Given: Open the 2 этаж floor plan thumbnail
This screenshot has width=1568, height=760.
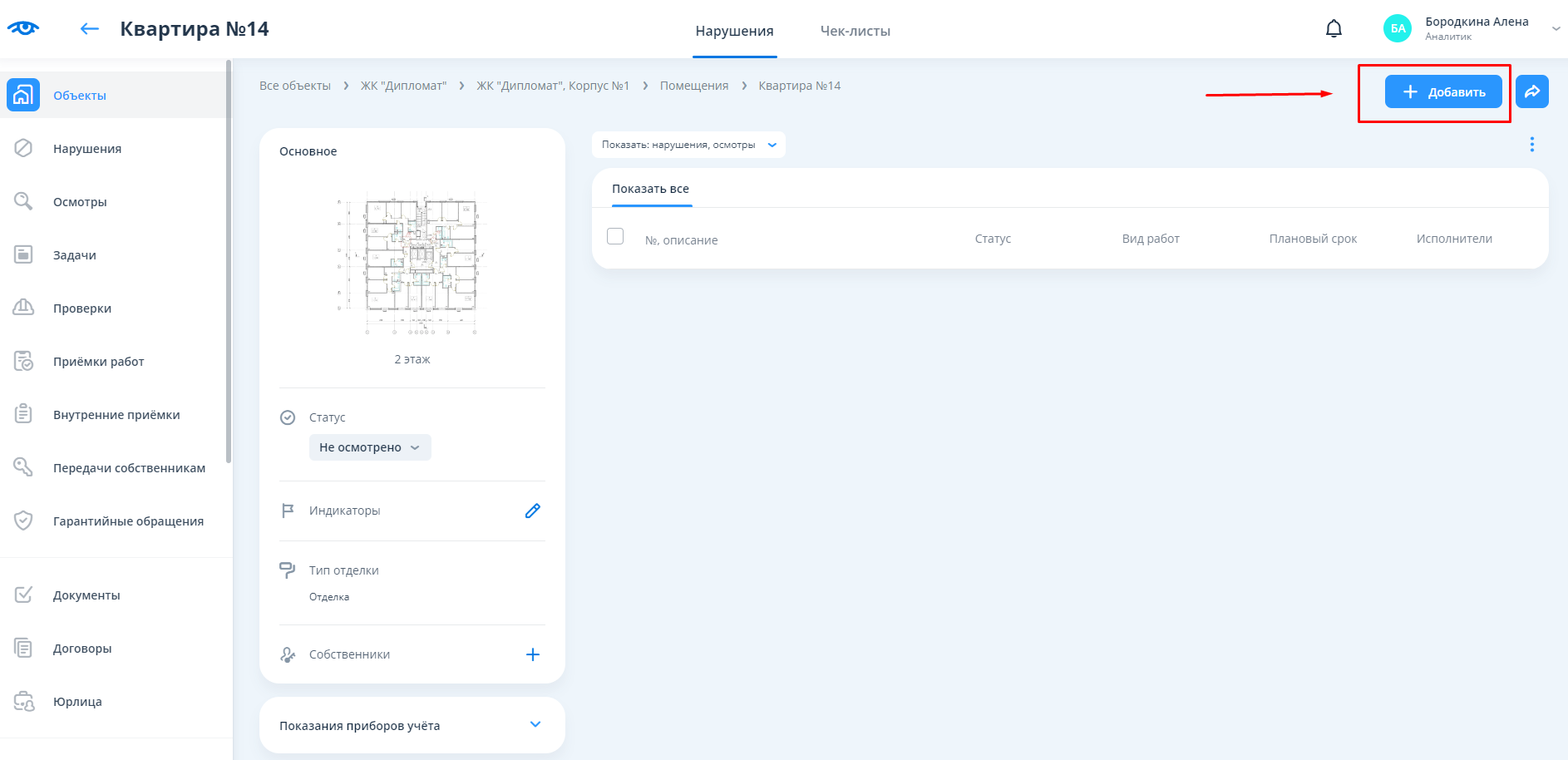Looking at the screenshot, I should pos(412,264).
